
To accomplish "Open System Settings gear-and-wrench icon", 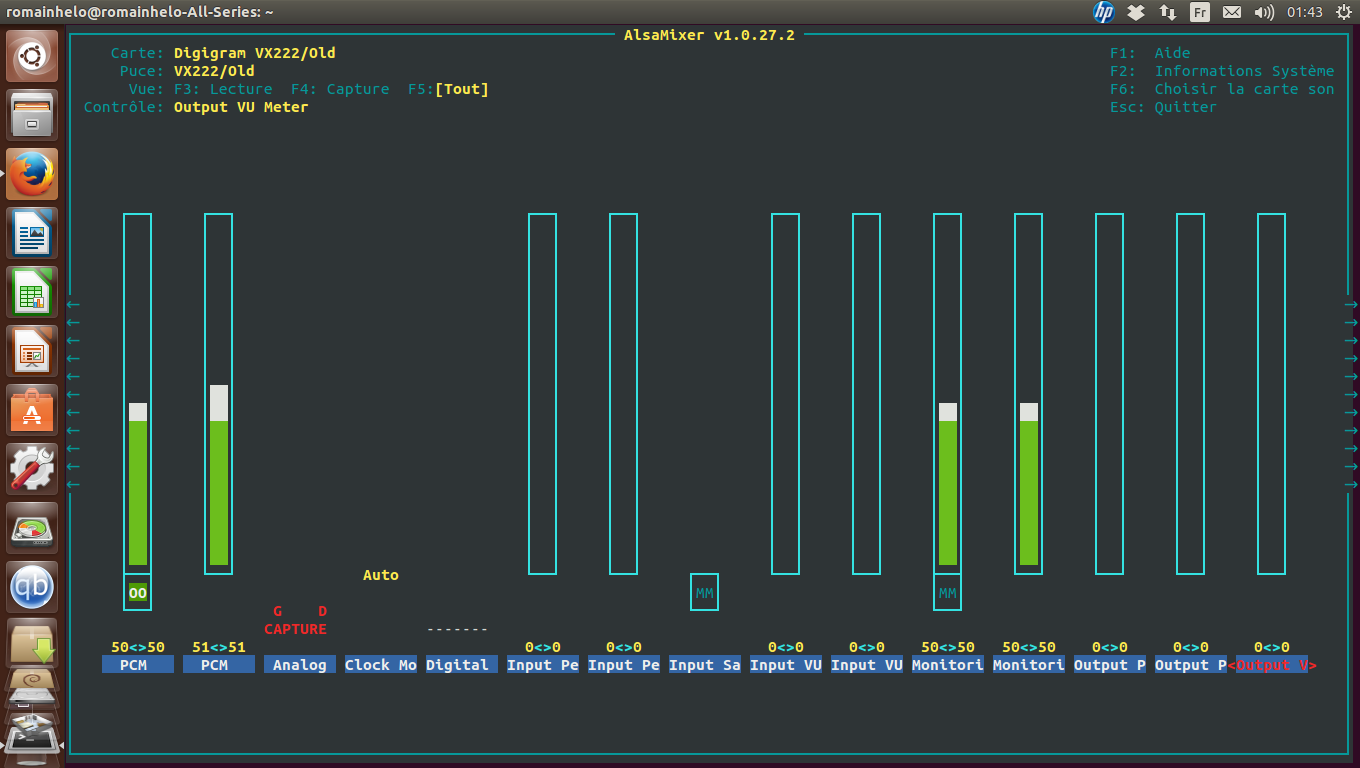I will pos(33,469).
